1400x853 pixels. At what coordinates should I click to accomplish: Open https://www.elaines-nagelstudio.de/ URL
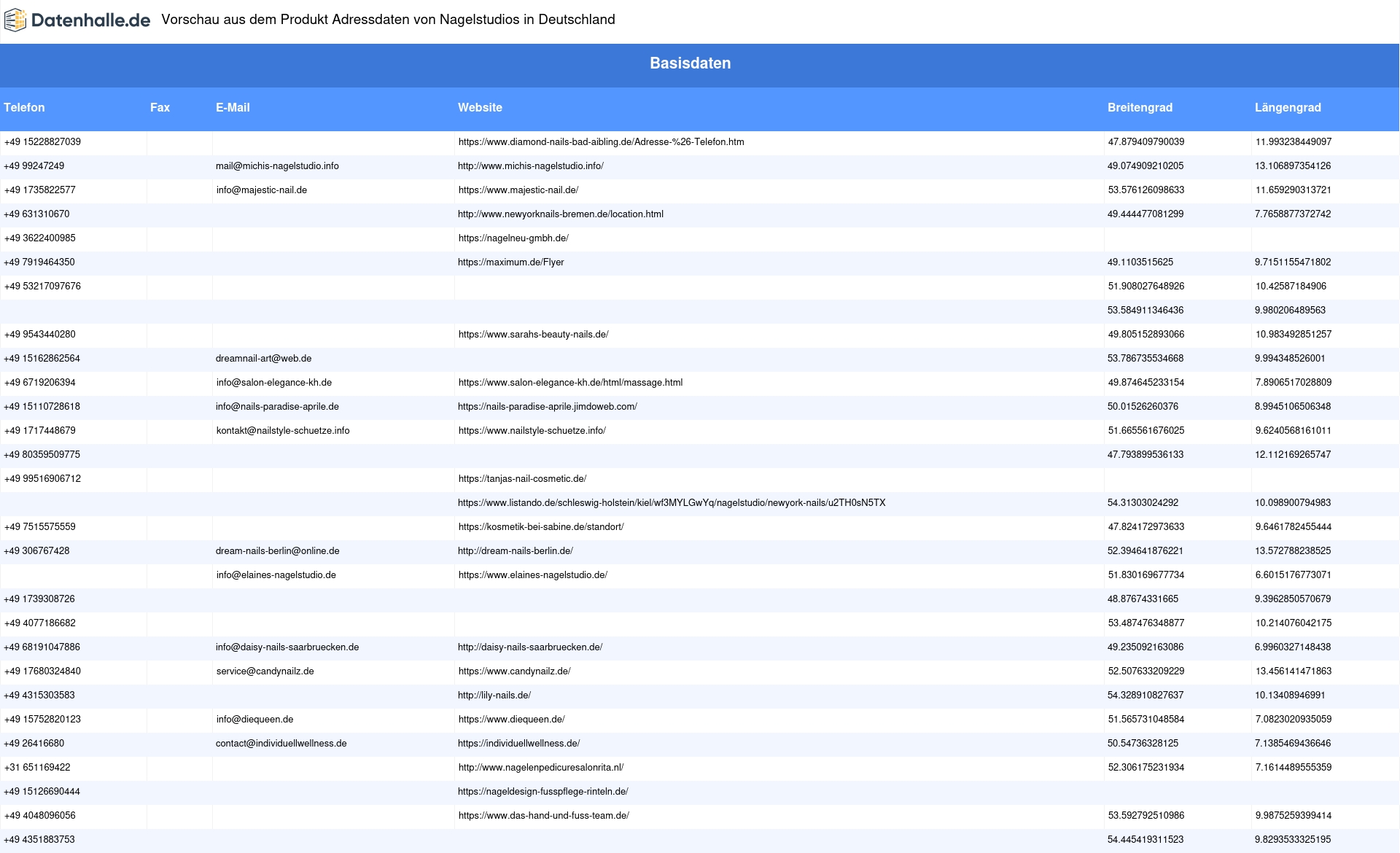click(533, 575)
